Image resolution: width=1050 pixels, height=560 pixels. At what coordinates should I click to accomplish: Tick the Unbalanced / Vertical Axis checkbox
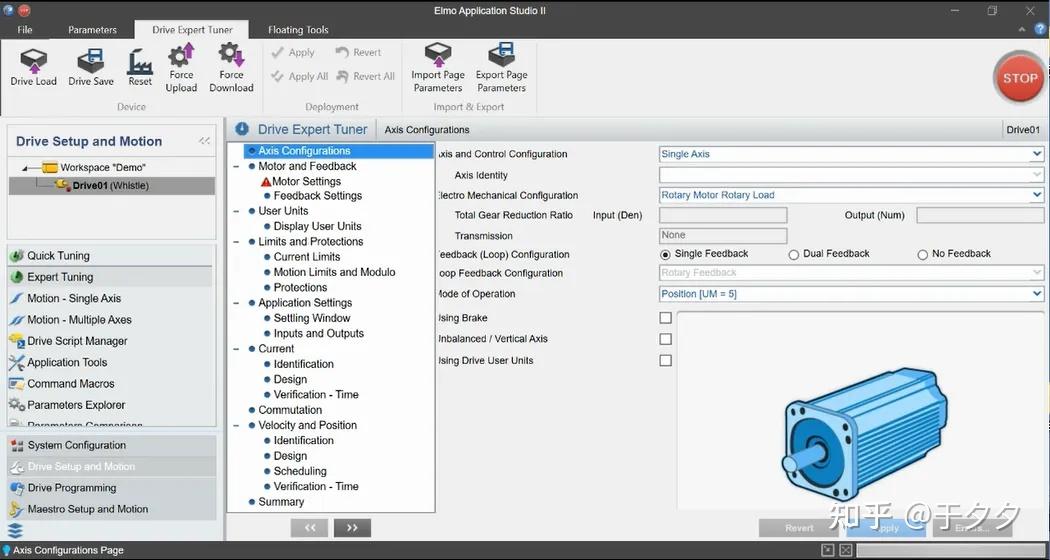[x=666, y=339]
